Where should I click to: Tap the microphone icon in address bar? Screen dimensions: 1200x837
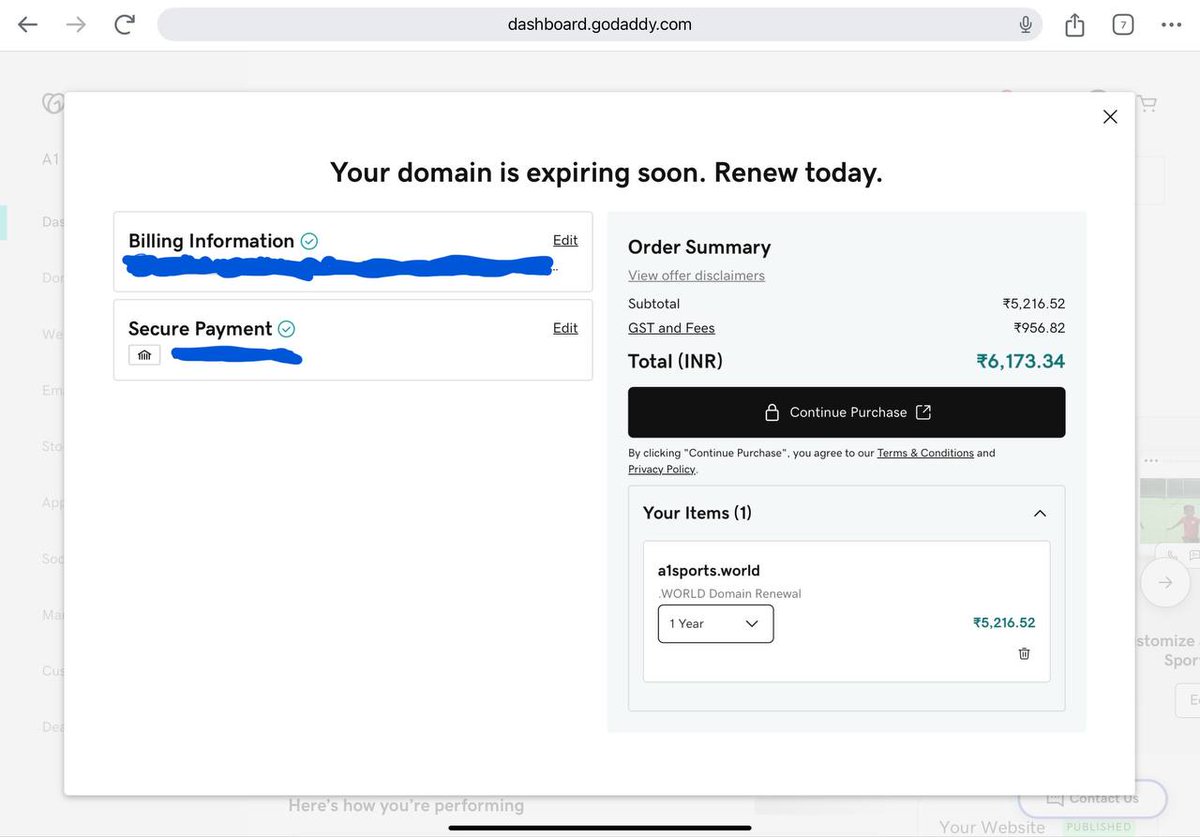click(1025, 24)
